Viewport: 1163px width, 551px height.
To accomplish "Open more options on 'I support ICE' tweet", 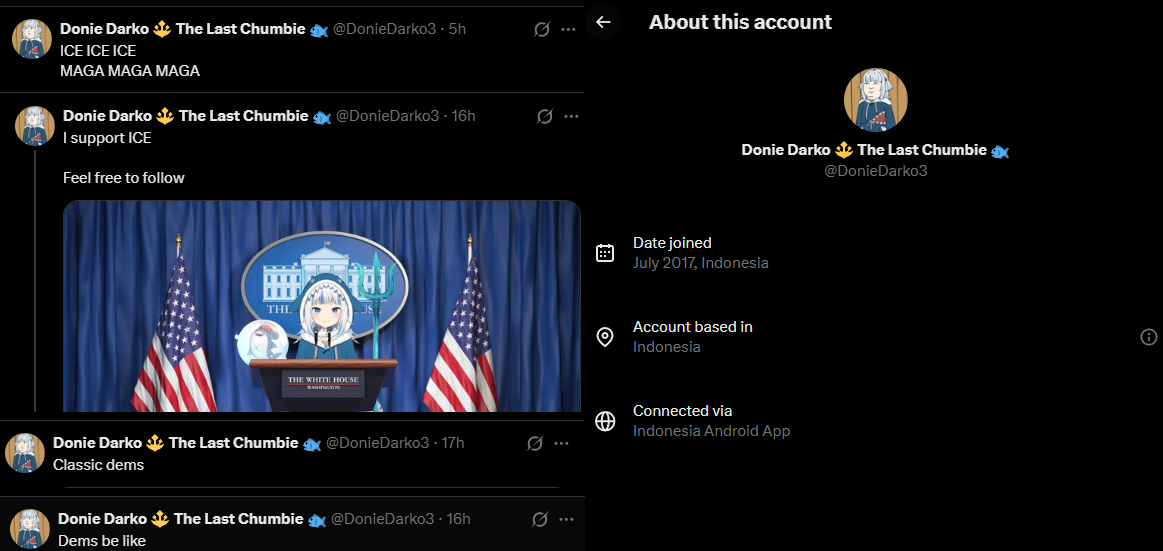I will click(571, 116).
